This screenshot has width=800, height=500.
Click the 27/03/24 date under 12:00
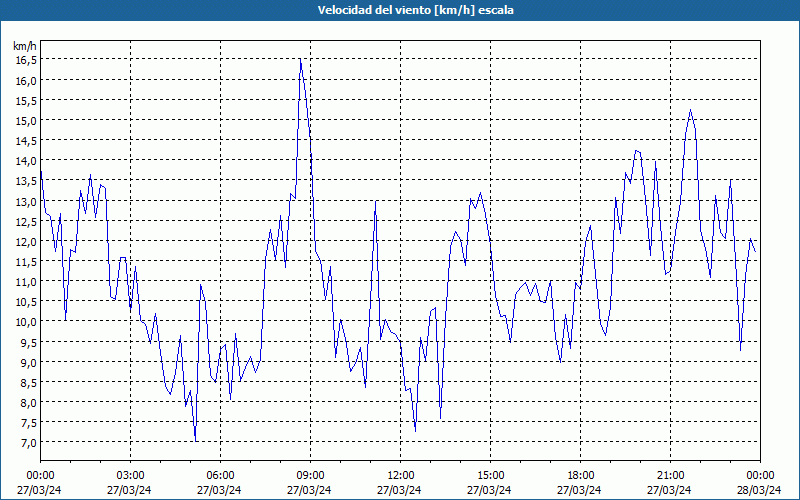[x=399, y=490]
